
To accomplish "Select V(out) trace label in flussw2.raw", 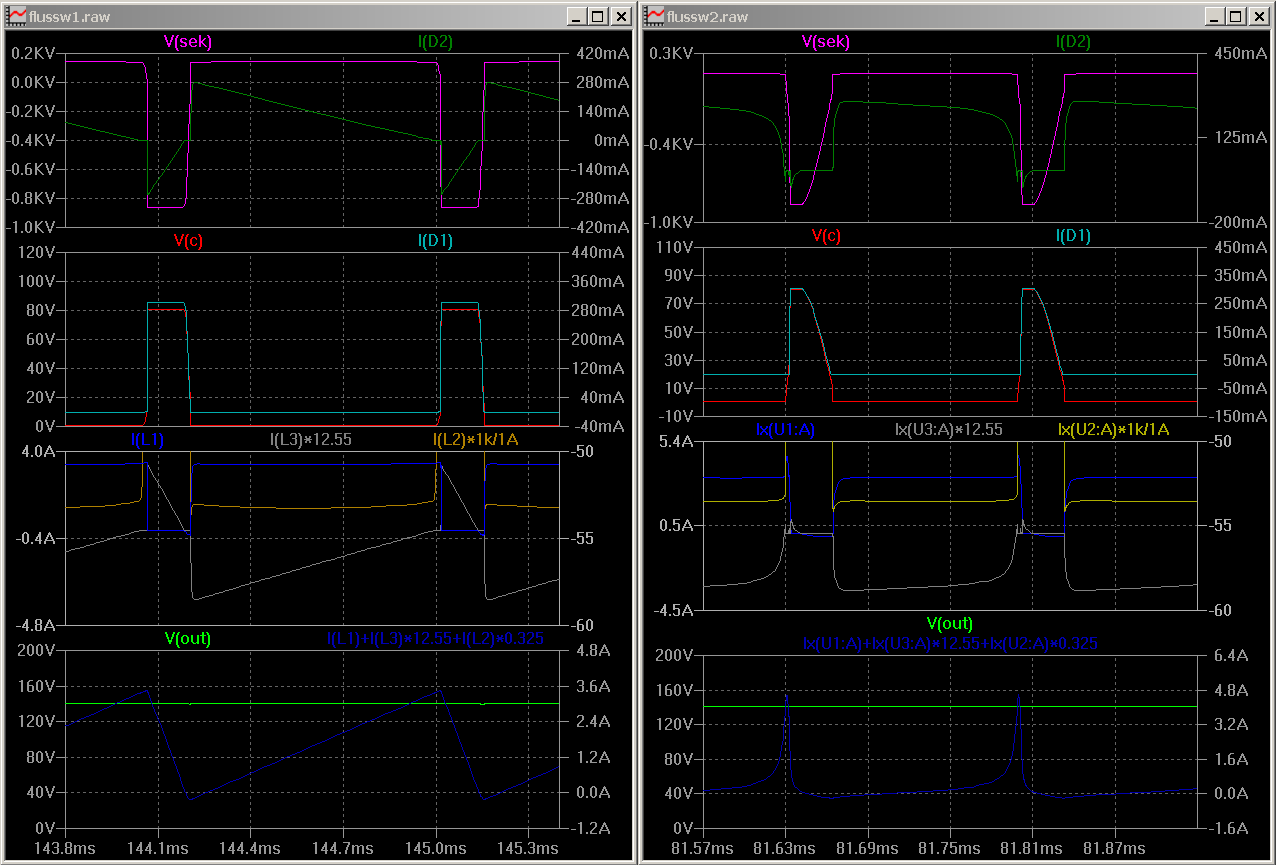I will (x=950, y=623).
